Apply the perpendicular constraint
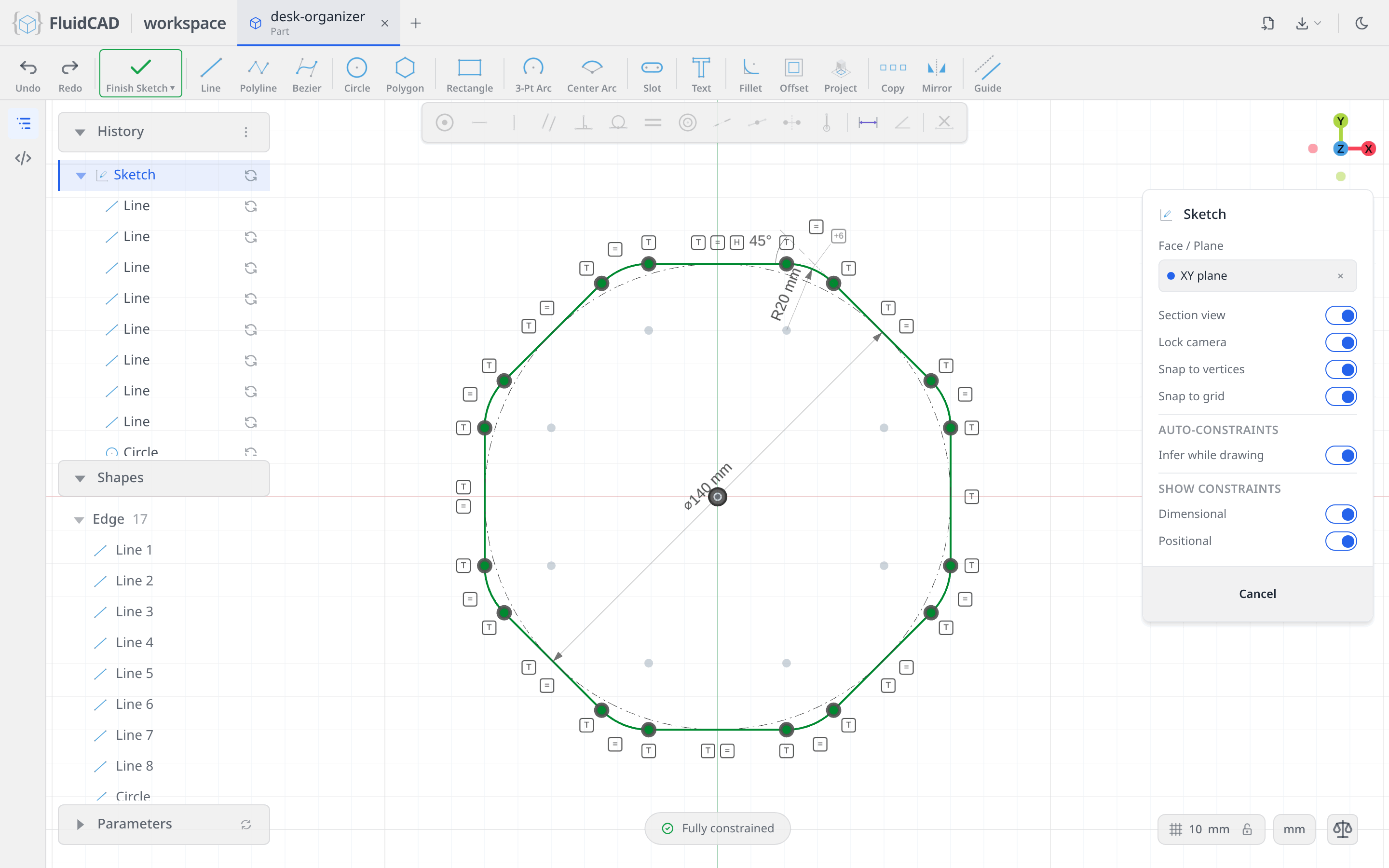 tap(583, 122)
